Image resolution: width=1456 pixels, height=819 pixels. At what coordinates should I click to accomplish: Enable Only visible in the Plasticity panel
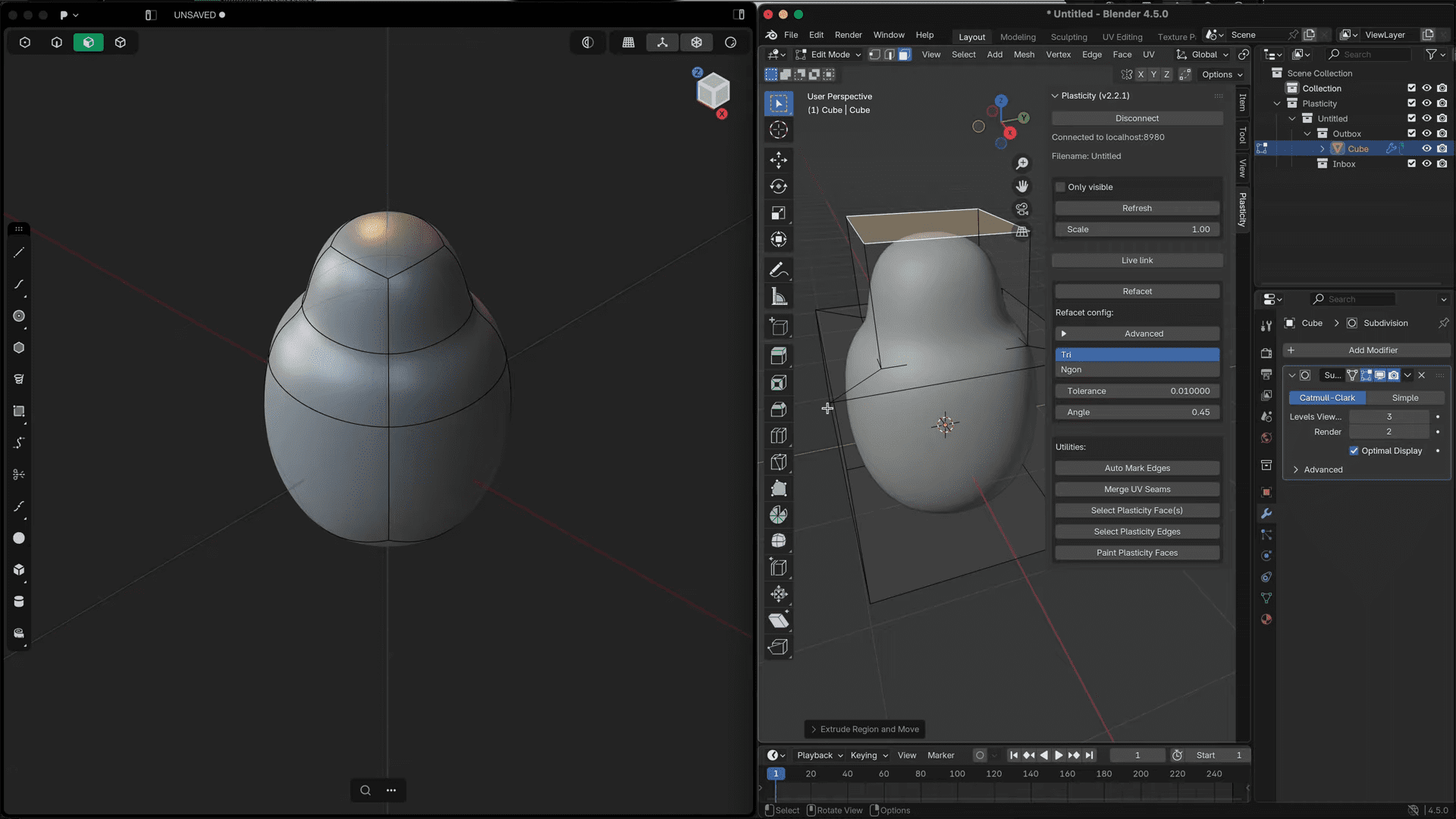click(1060, 187)
